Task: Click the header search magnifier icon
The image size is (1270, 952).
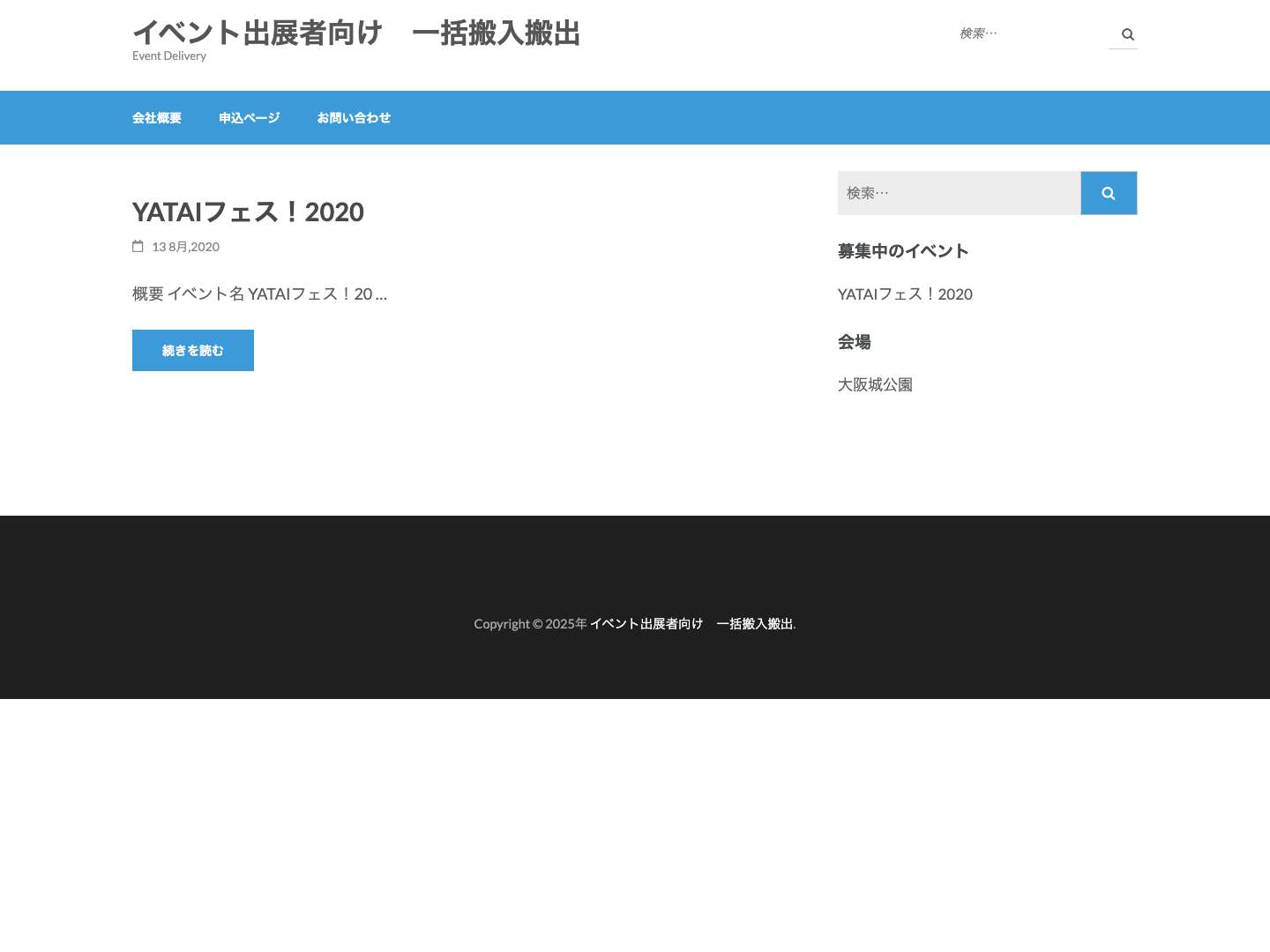Action: tap(1128, 33)
